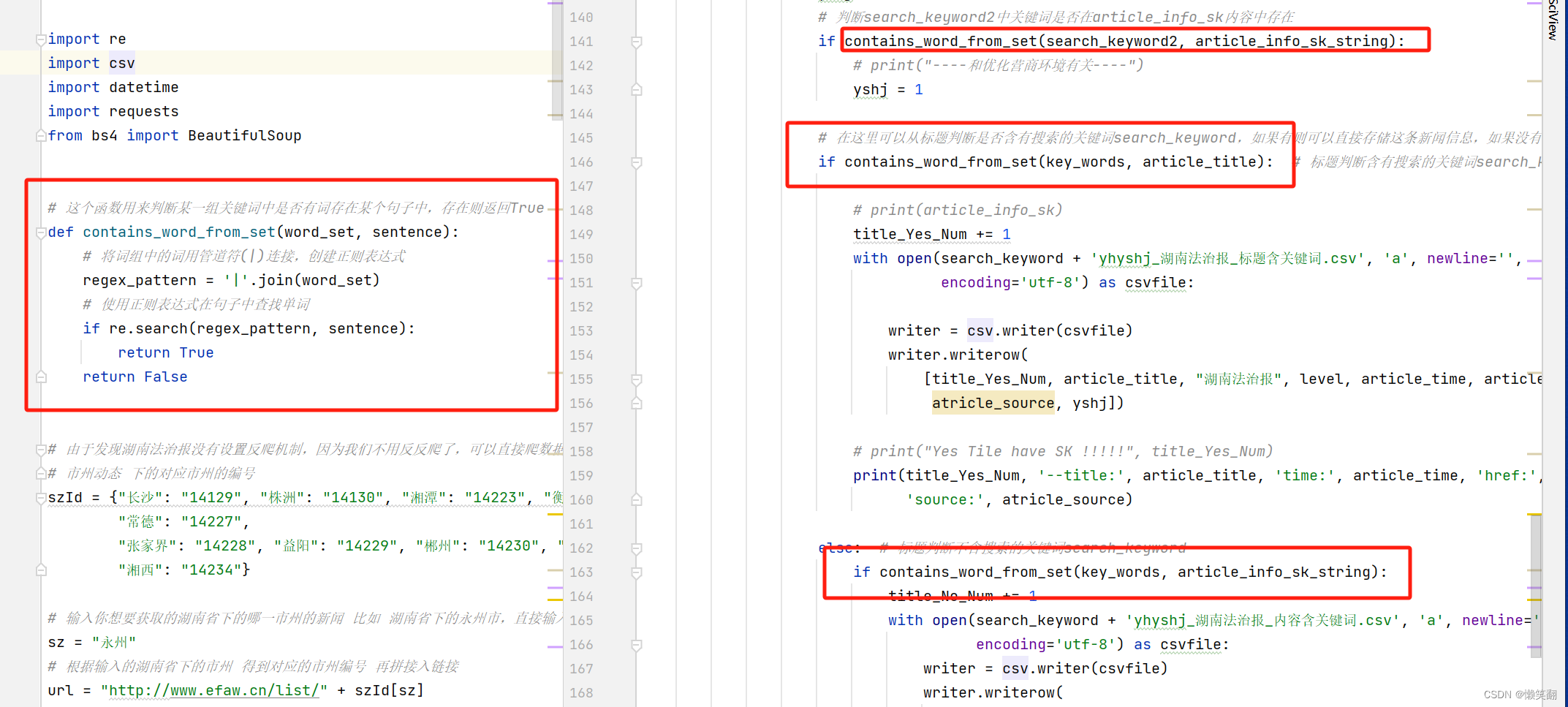Click the 'datetime' import name
The width and height of the screenshot is (1568, 707).
(x=144, y=88)
